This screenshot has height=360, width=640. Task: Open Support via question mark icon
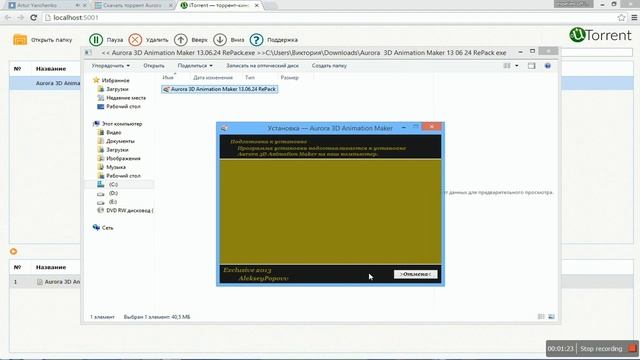(256, 40)
